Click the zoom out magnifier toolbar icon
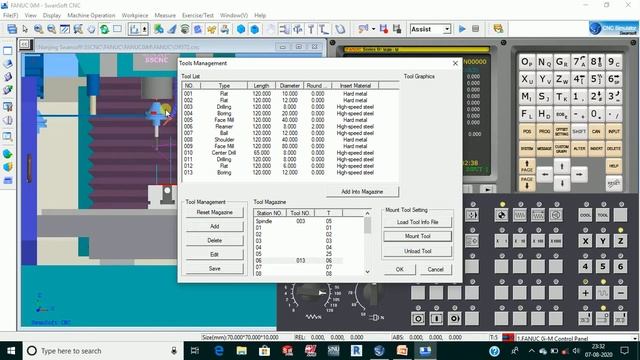 click(51, 29)
